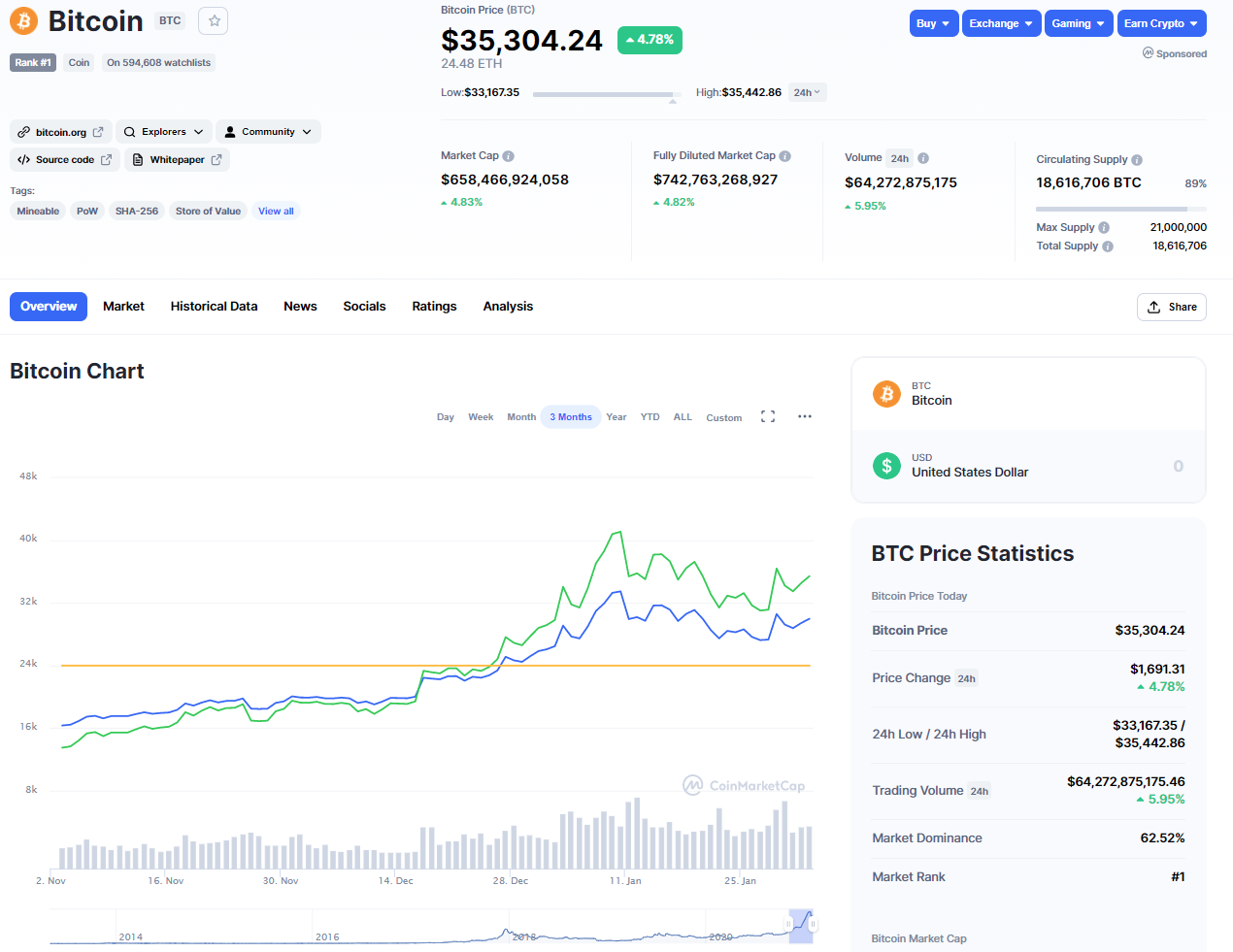Viewport: 1233px width, 952px height.
Task: Change the 24h low/high range dropdown
Action: point(807,92)
